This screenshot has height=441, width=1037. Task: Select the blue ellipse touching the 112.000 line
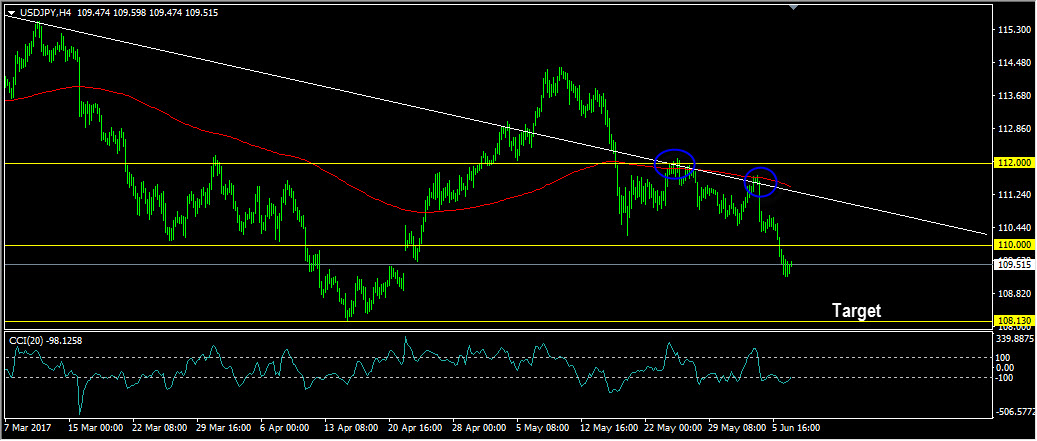[x=675, y=165]
